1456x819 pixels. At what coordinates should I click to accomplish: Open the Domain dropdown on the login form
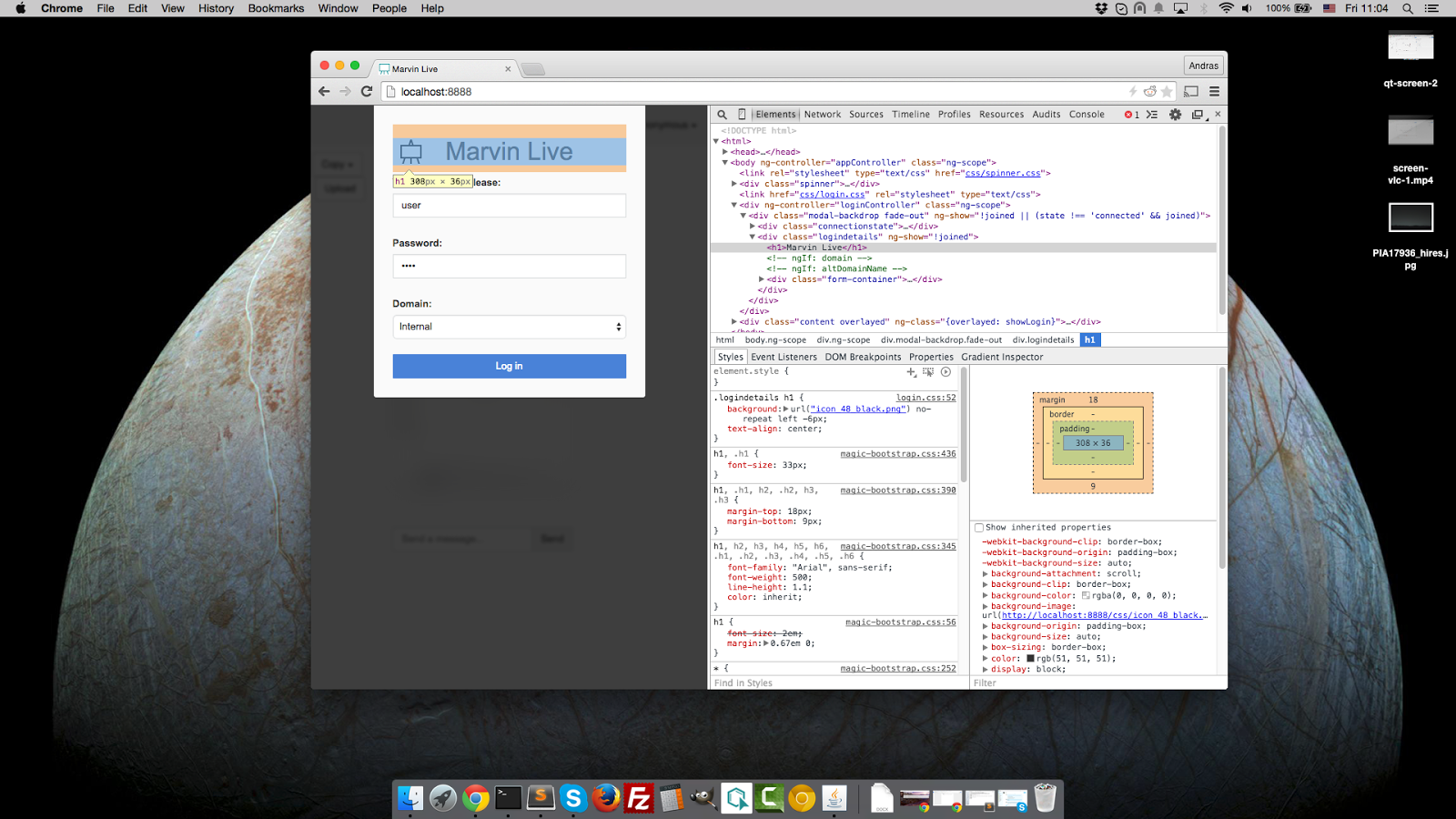pyautogui.click(x=509, y=326)
